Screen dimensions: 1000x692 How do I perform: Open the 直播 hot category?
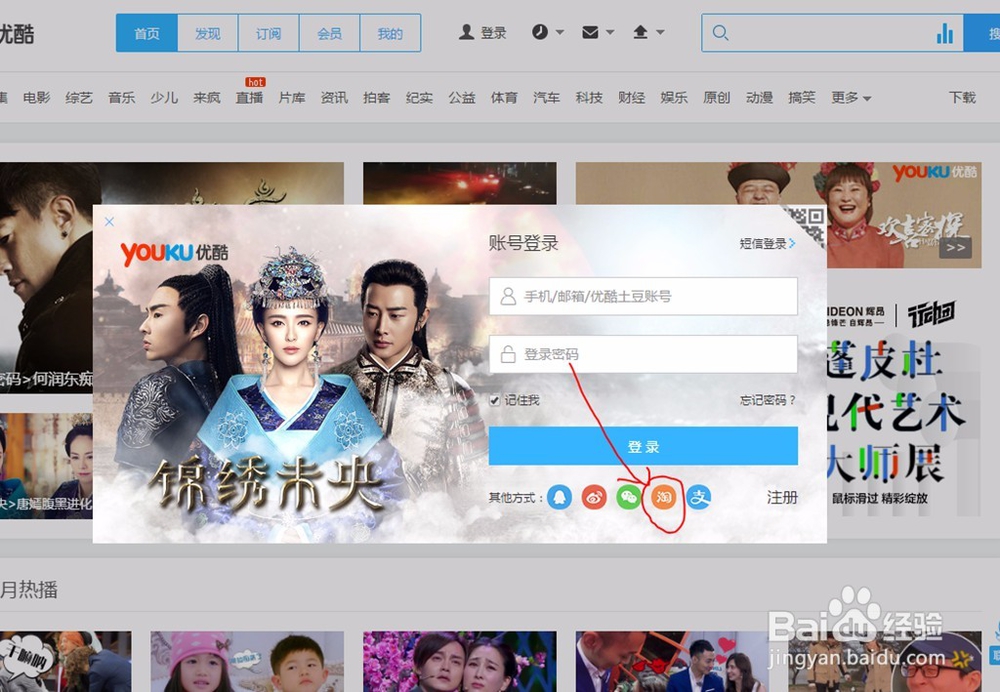pos(249,98)
